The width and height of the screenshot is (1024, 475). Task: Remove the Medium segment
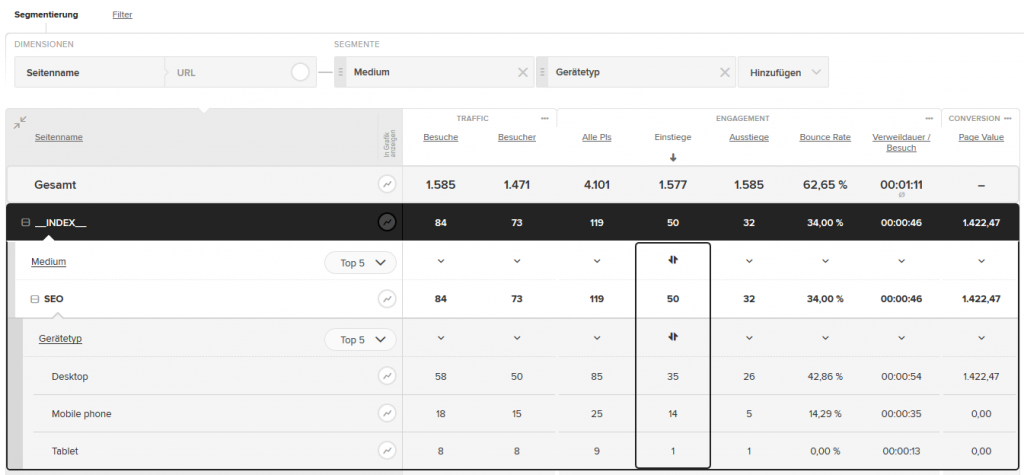(x=522, y=73)
